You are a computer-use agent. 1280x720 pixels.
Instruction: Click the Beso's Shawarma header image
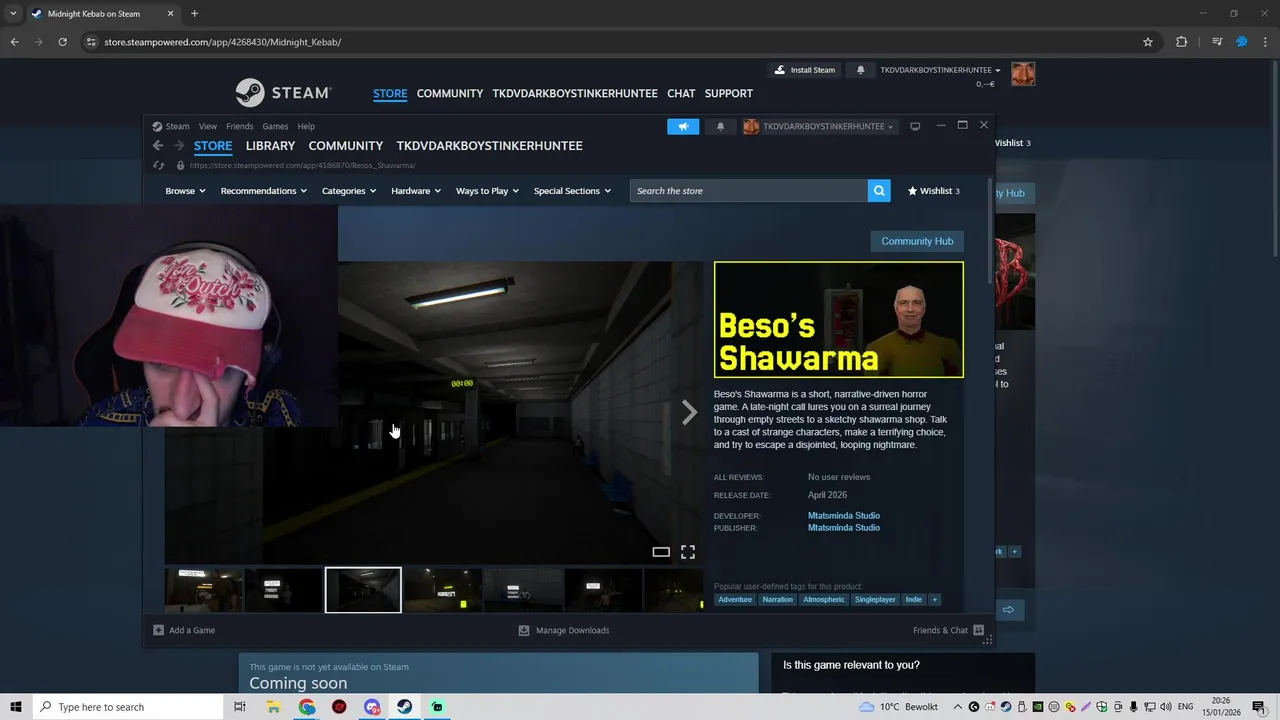[839, 320]
